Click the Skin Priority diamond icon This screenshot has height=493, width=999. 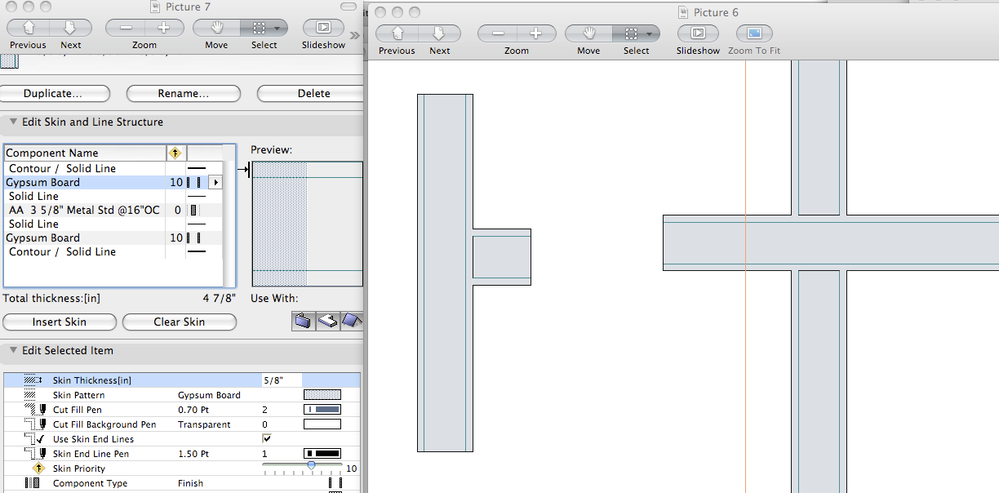(x=38, y=468)
